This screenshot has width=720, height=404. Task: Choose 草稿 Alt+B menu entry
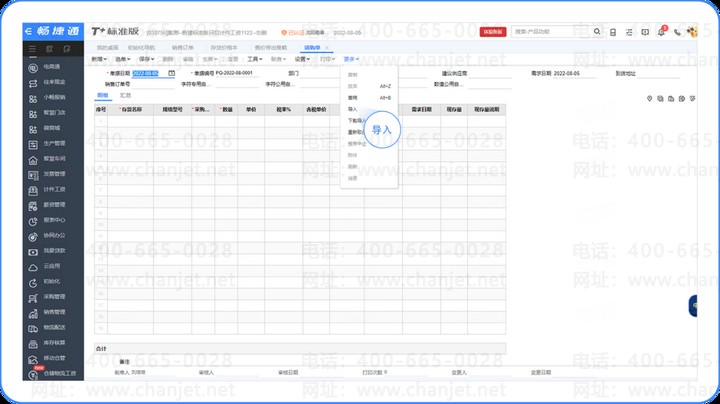369,98
